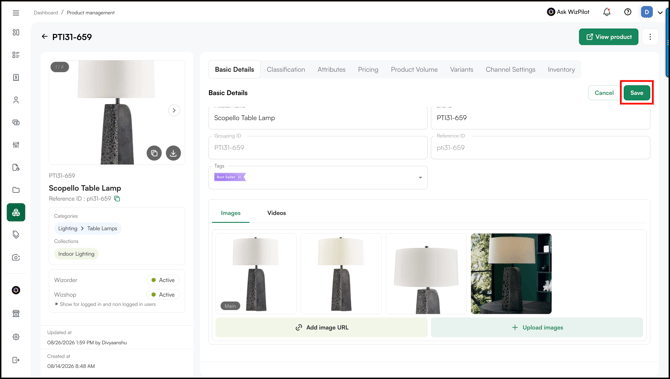Open the folder icon in the sidebar

[16, 190]
